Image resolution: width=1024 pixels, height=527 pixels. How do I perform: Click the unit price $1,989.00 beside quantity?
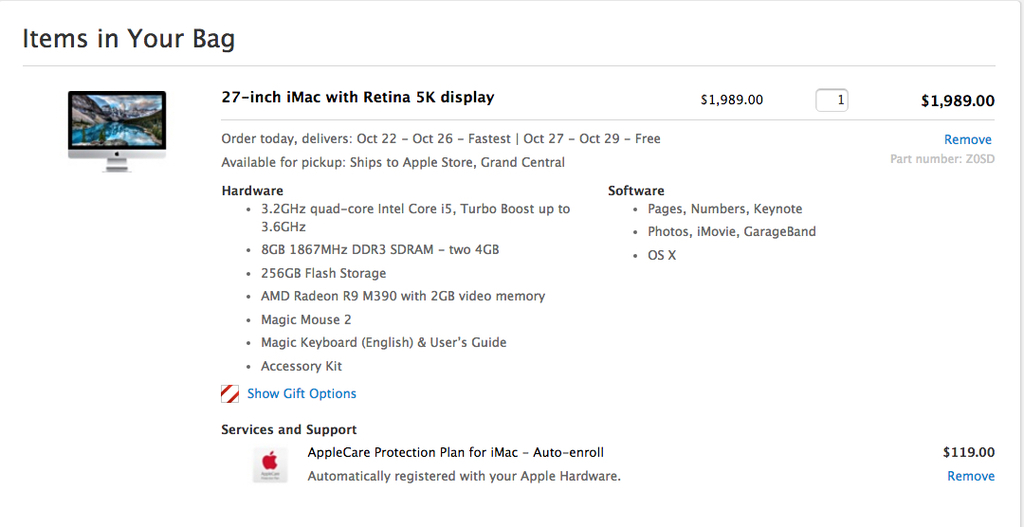click(731, 100)
